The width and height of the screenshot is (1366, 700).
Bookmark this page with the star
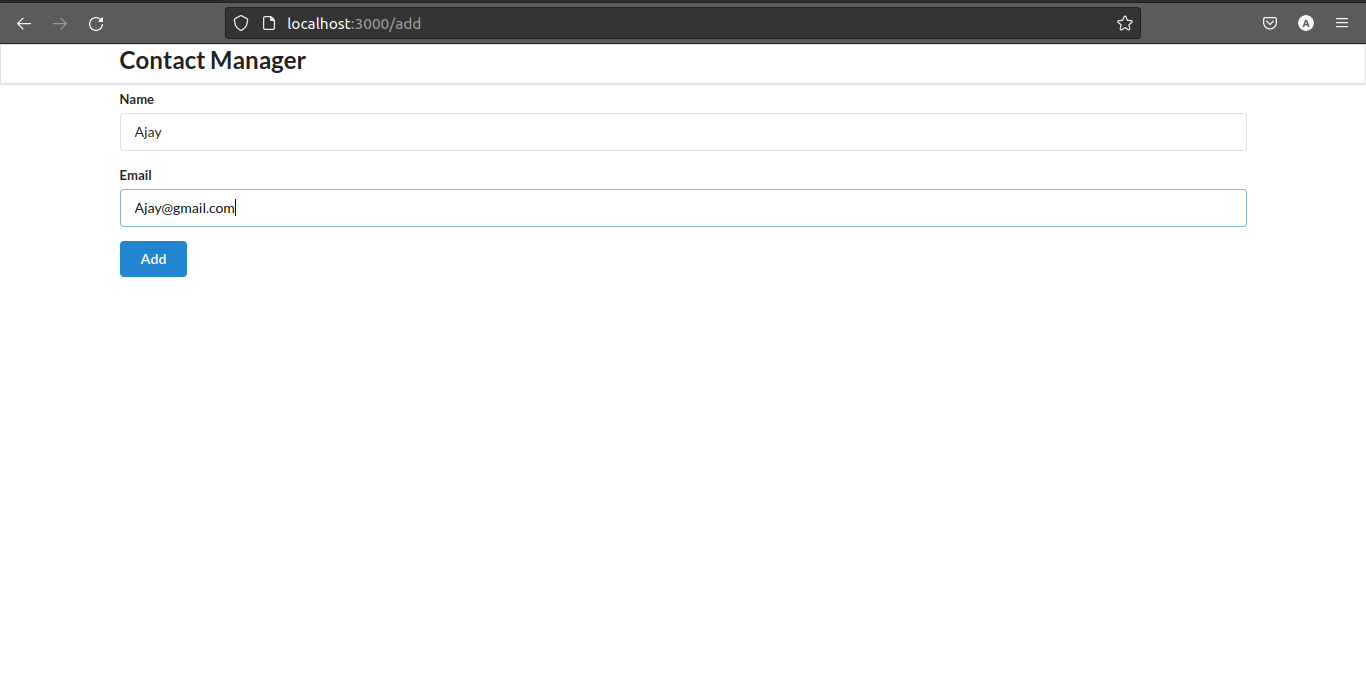[1125, 23]
